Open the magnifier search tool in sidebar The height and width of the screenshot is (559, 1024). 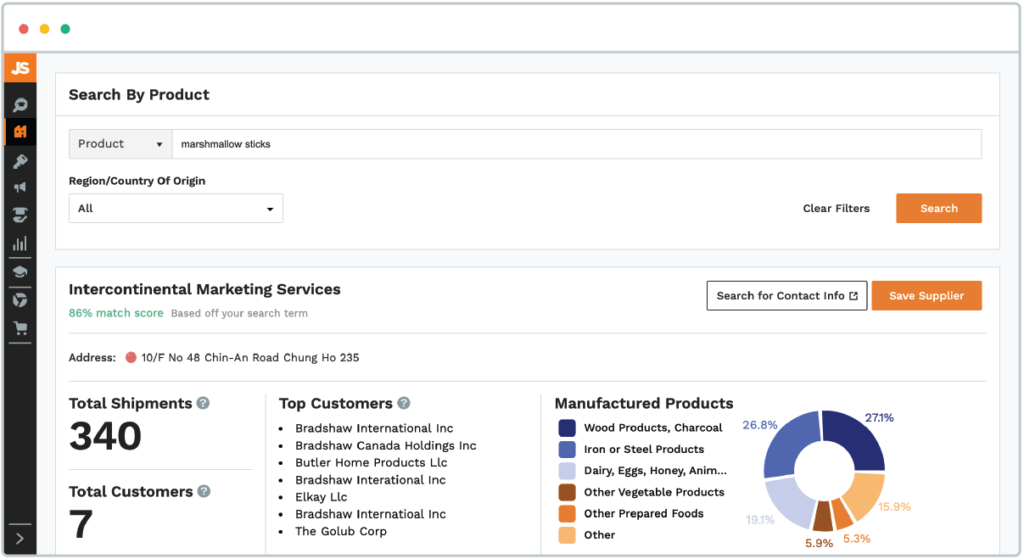pos(20,105)
